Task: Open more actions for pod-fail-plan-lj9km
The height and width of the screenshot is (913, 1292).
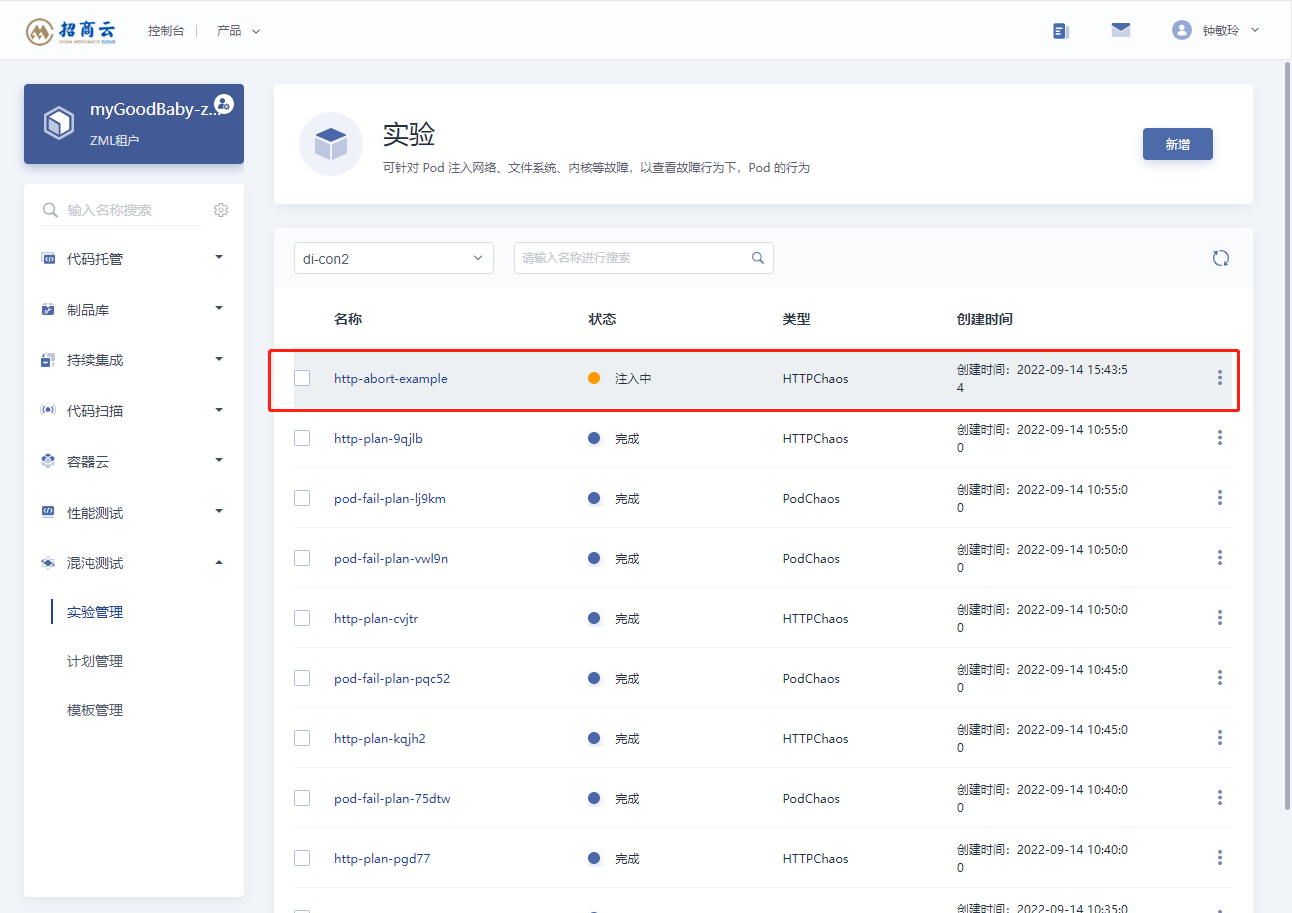Action: pyautogui.click(x=1220, y=498)
